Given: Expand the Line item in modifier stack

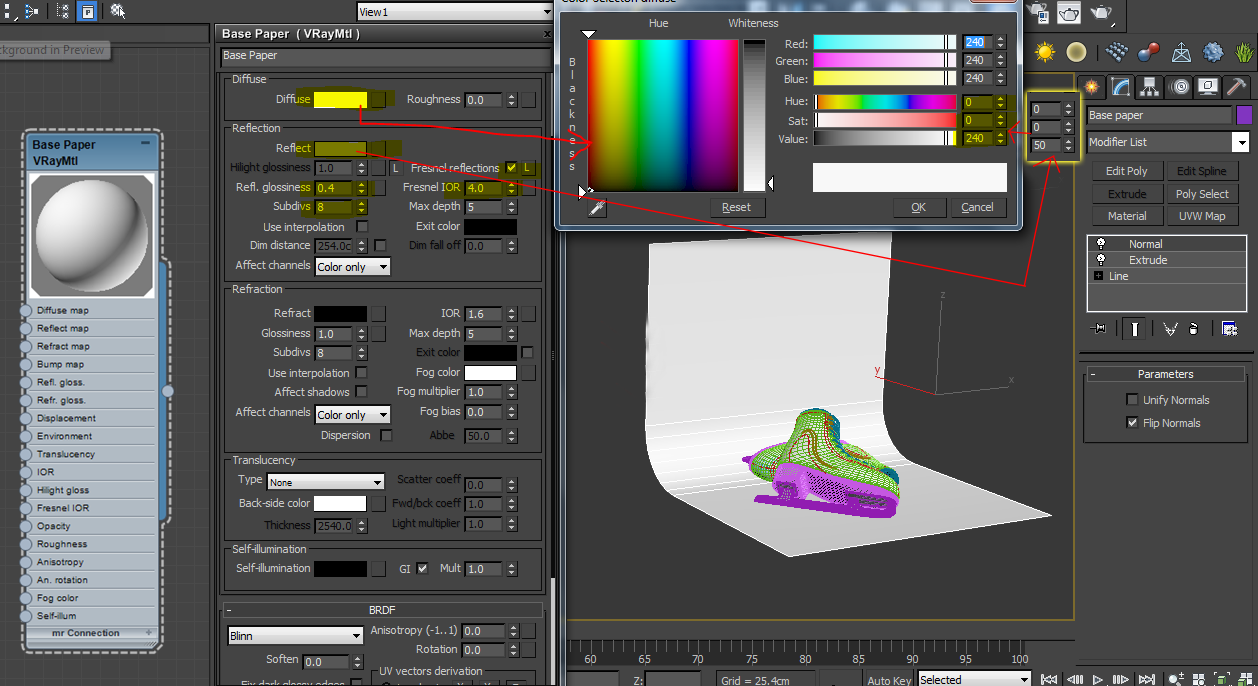Looking at the screenshot, I should (1099, 276).
